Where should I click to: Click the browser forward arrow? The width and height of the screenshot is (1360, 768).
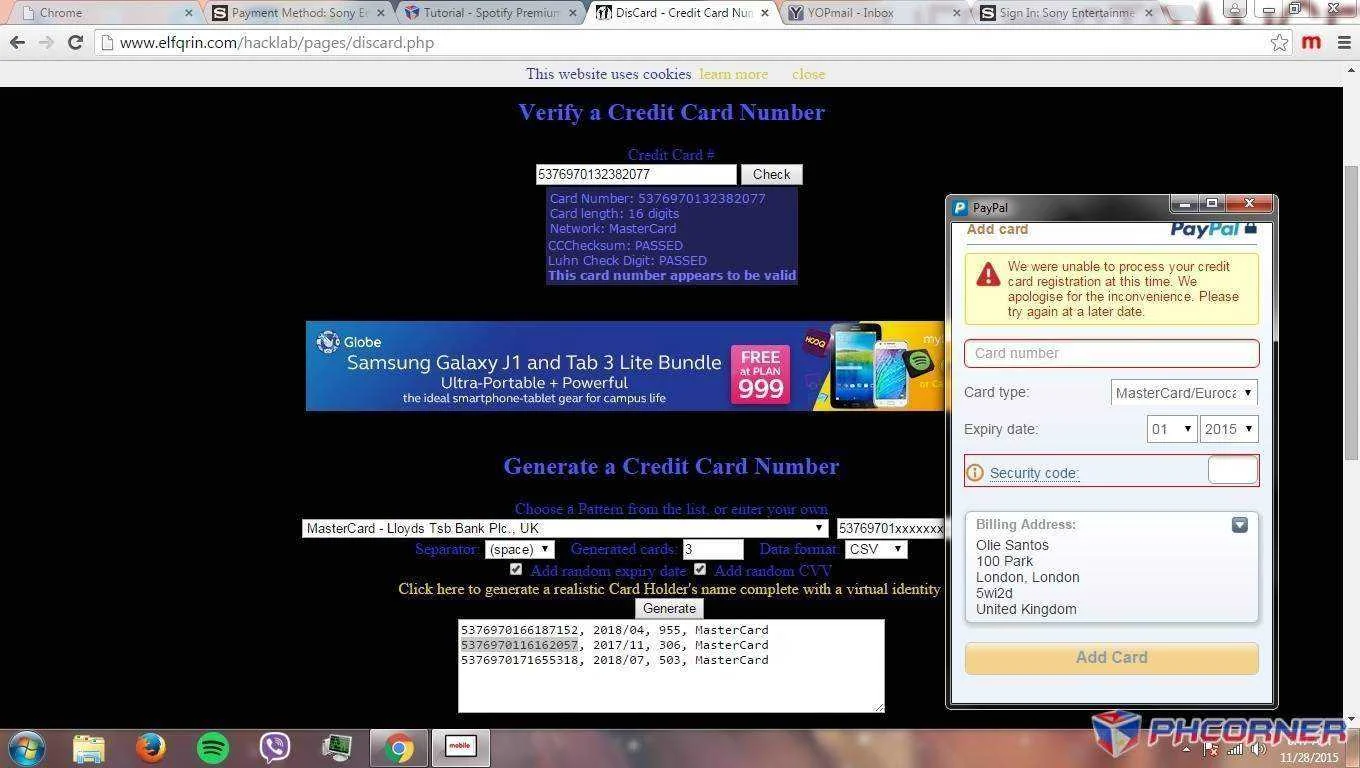pos(46,43)
